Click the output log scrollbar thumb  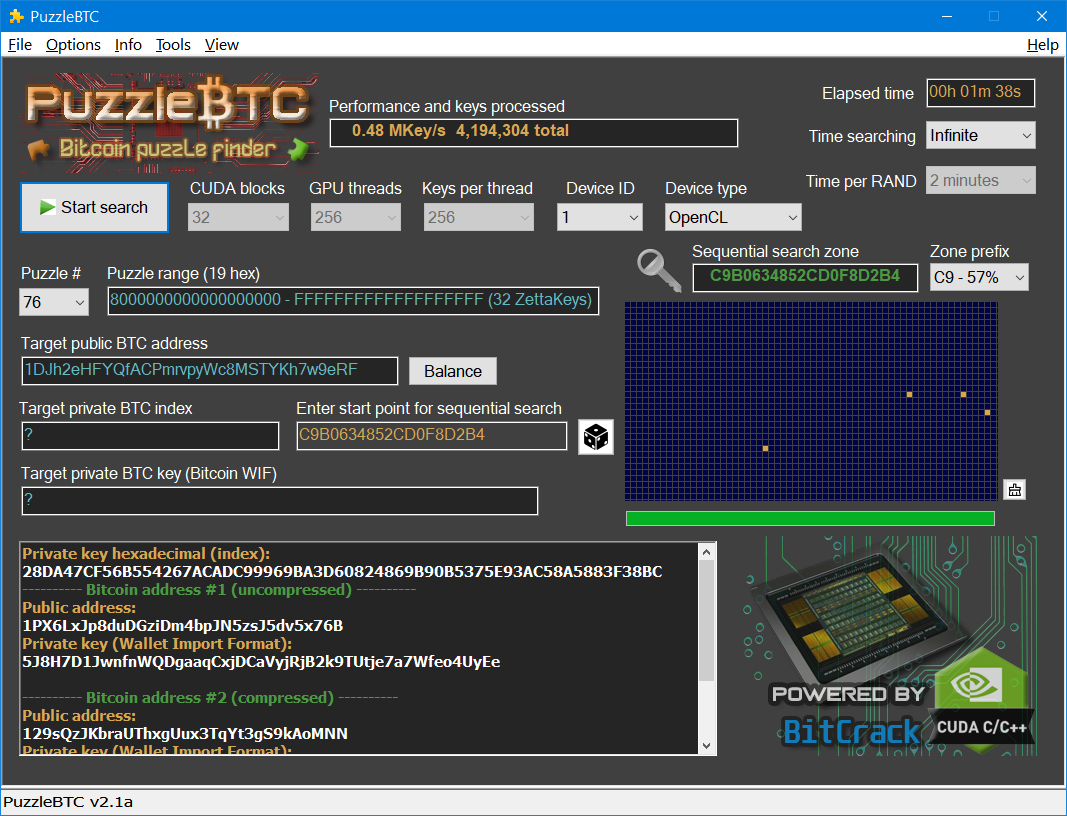(706, 621)
